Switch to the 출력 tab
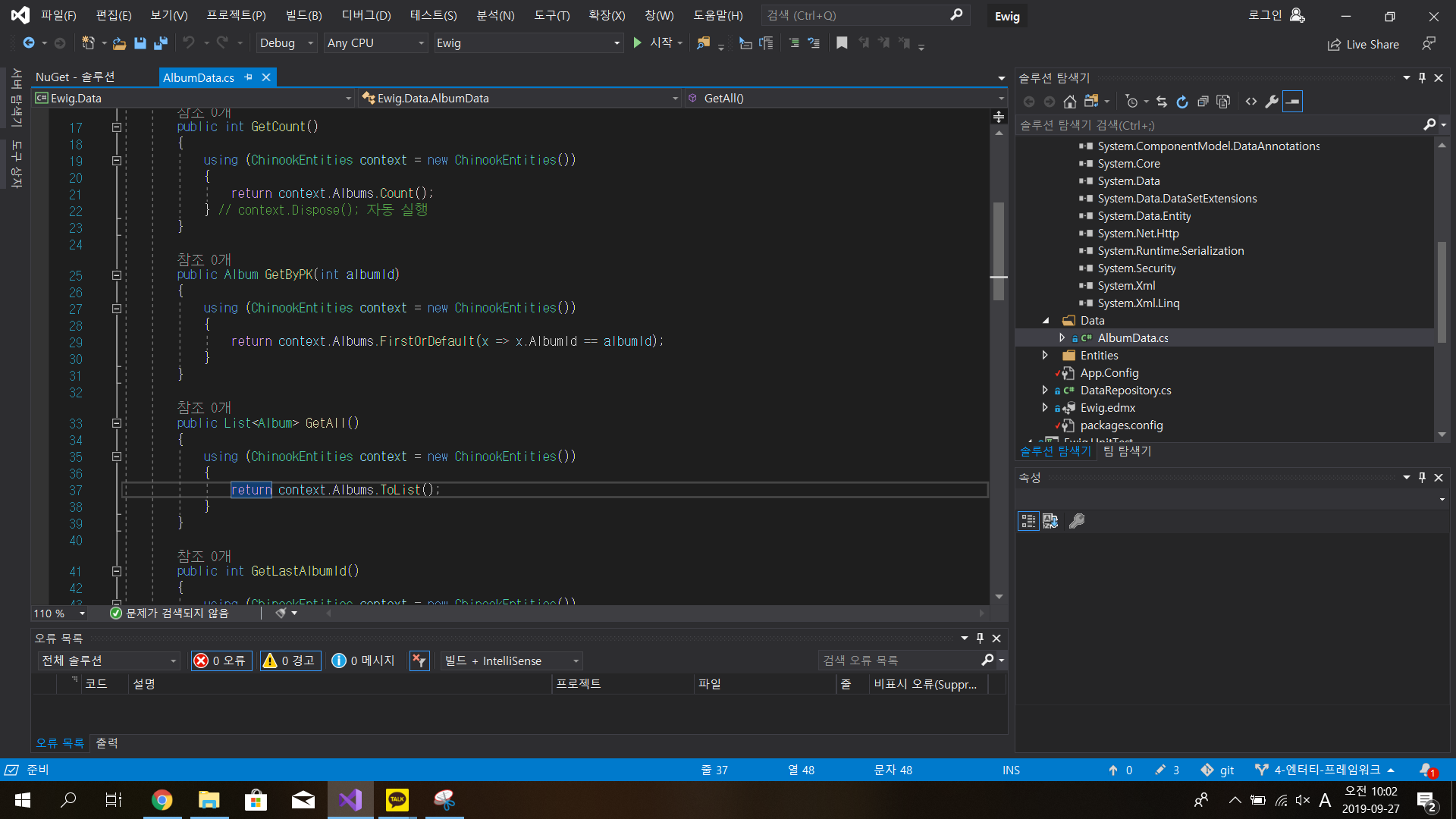1456x819 pixels. [106, 743]
